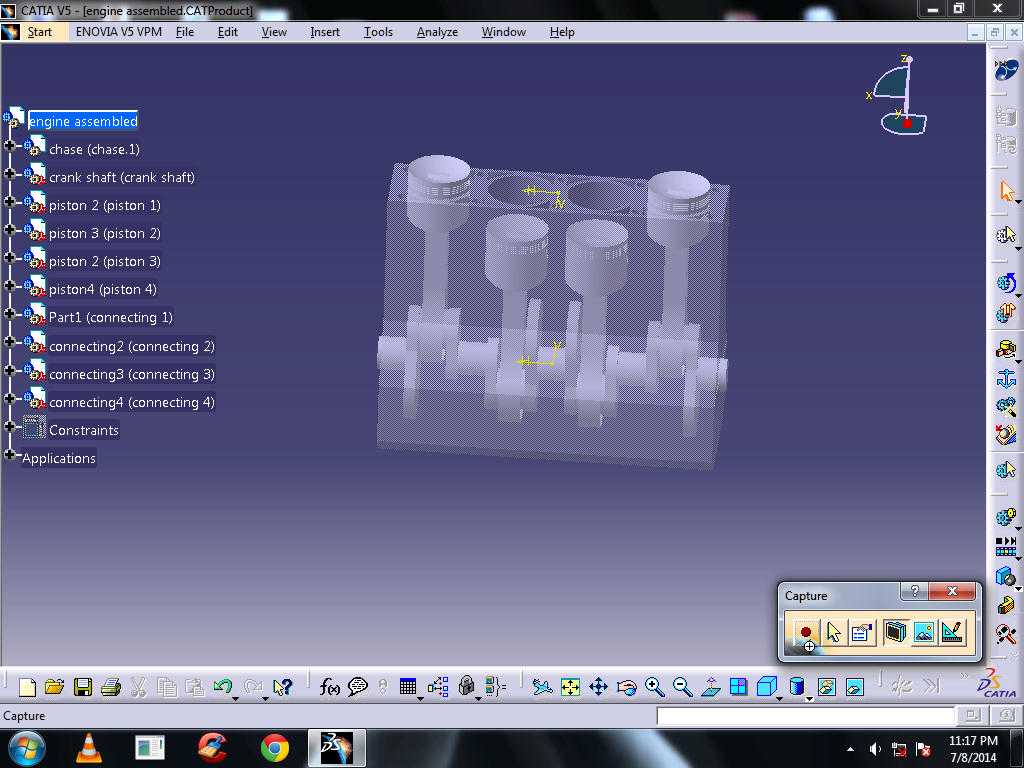Open the Formula f(x) tool
This screenshot has width=1024, height=768.
(x=329, y=687)
